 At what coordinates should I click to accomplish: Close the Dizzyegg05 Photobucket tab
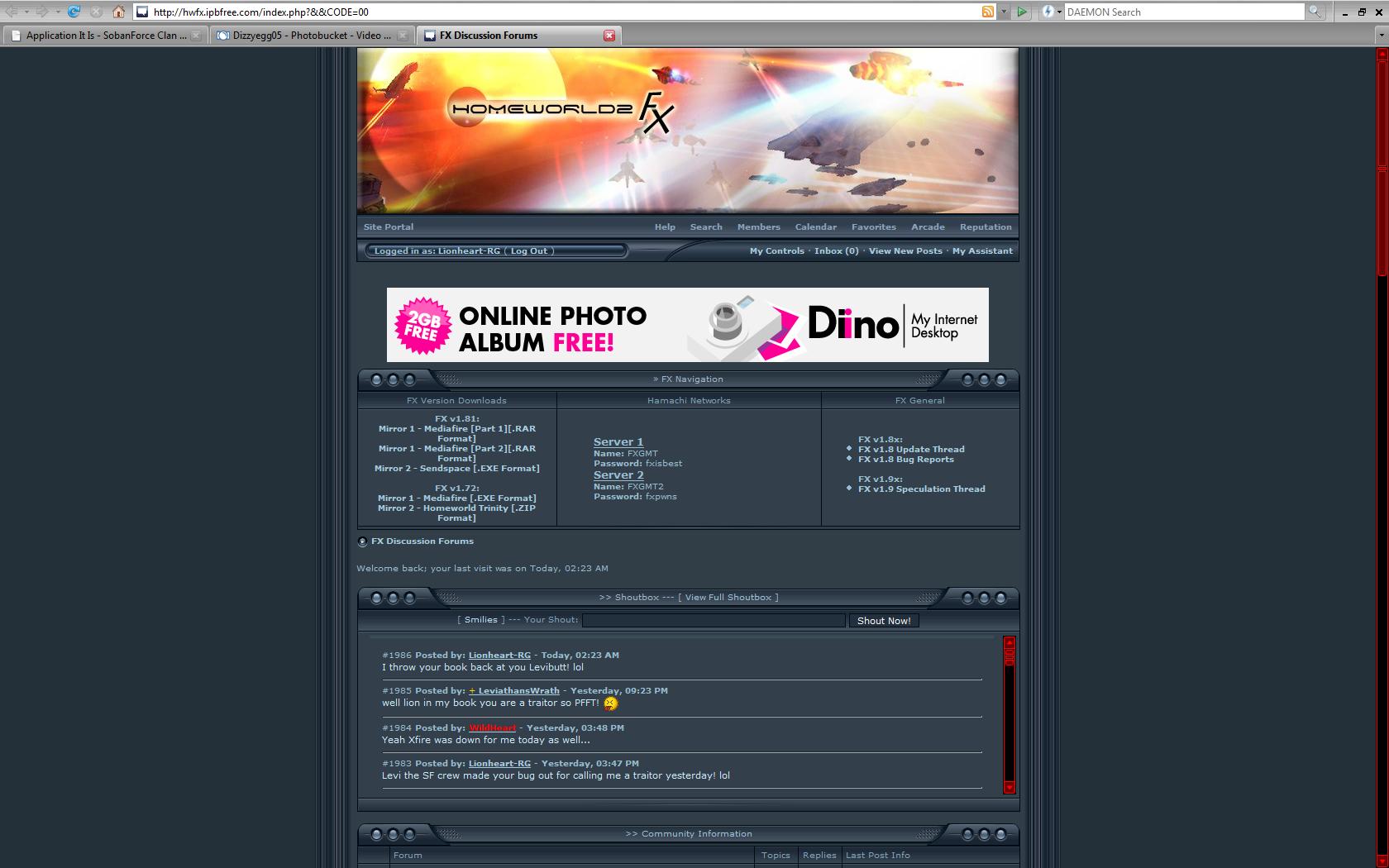[x=403, y=36]
